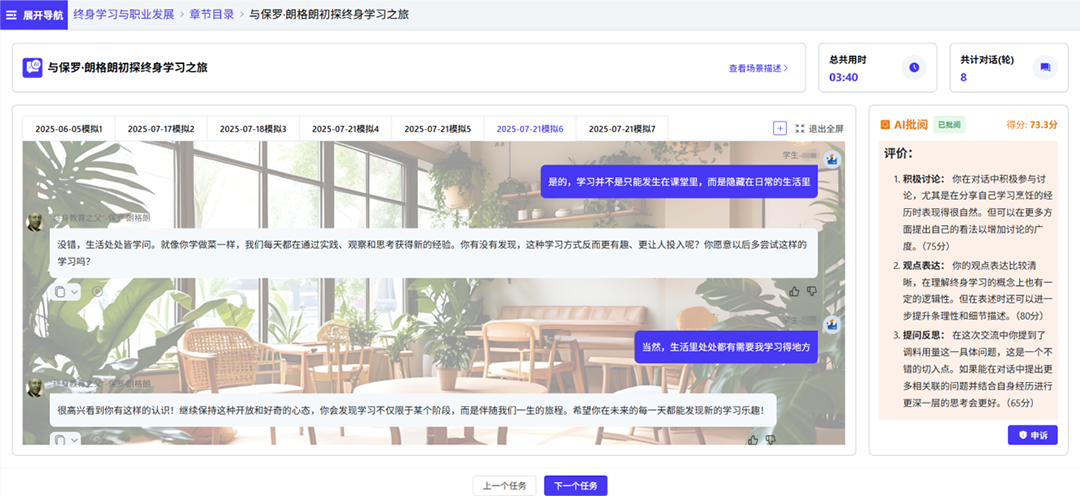Viewport: 1080px width, 496px height.
Task: Expand 查看场景描述 chevron link
Action: click(758, 68)
